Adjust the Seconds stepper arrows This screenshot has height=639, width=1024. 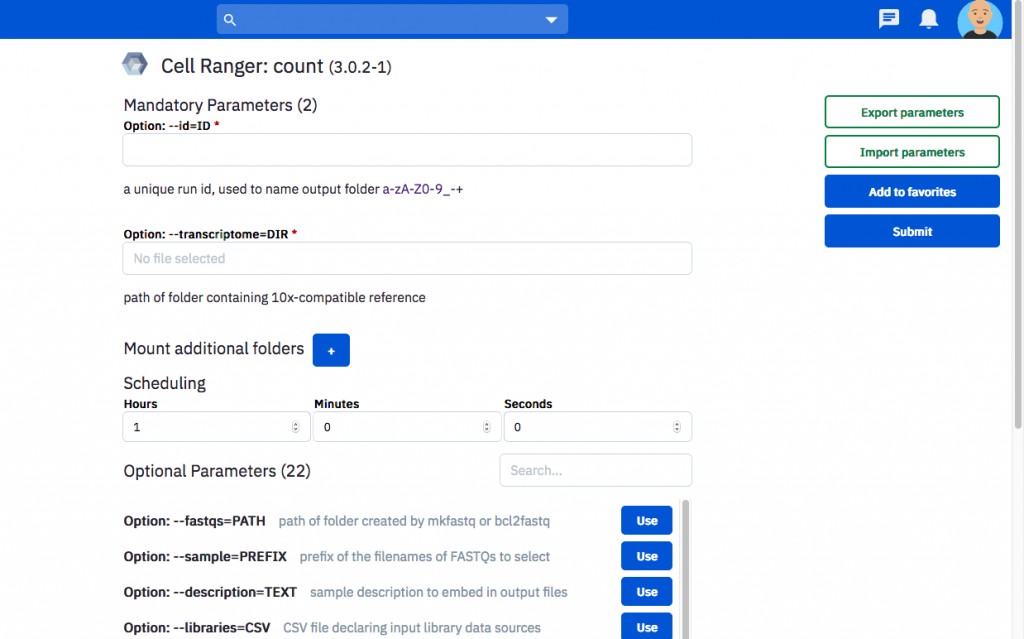pyautogui.click(x=677, y=427)
